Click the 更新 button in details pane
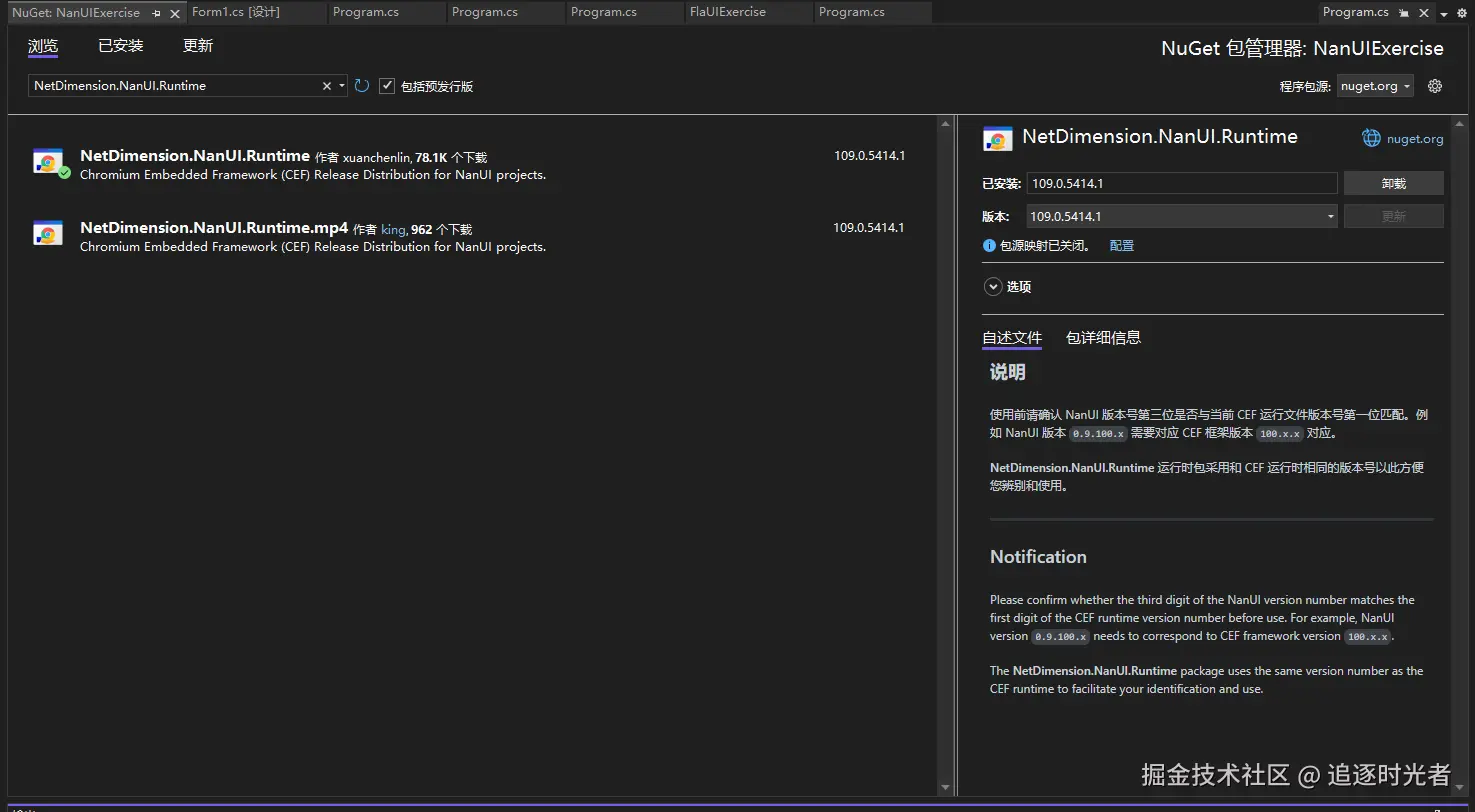The width and height of the screenshot is (1475, 812). pos(1393,216)
